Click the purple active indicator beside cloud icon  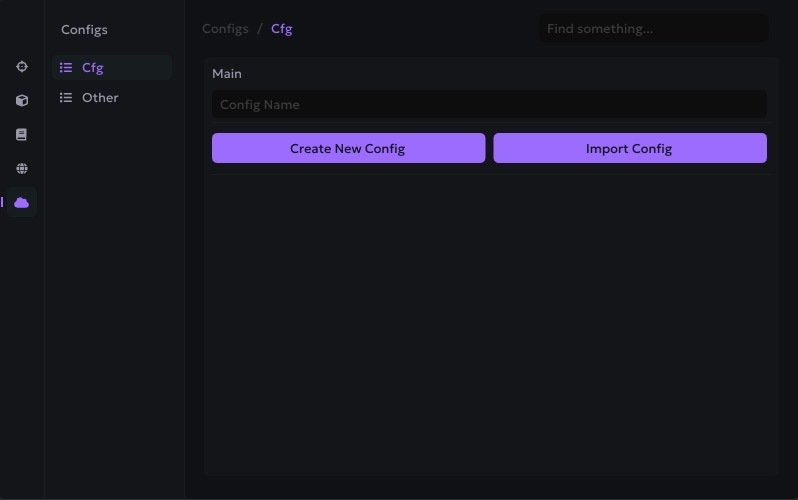(x=2, y=203)
